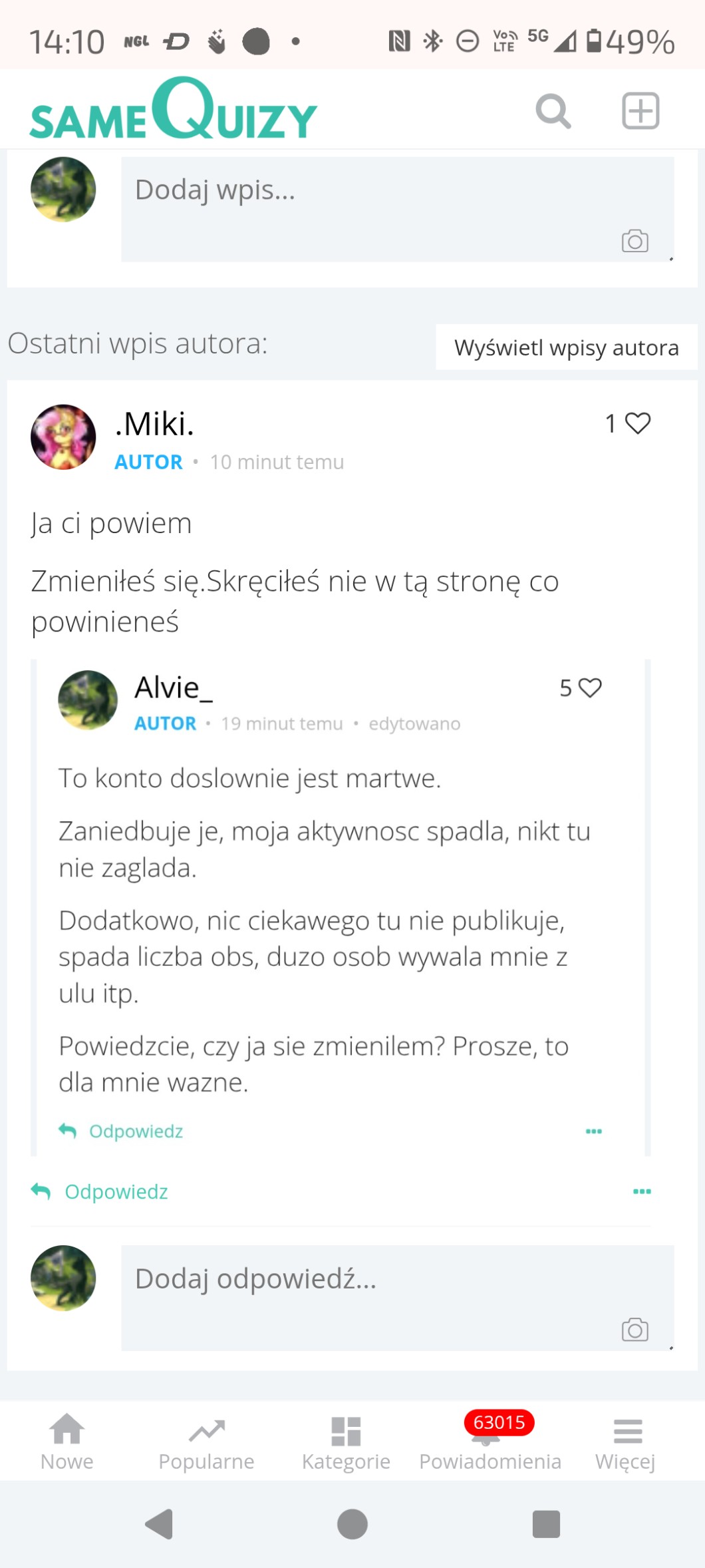Tap the plus icon to create content
Image resolution: width=705 pixels, height=1568 pixels.
click(x=640, y=110)
